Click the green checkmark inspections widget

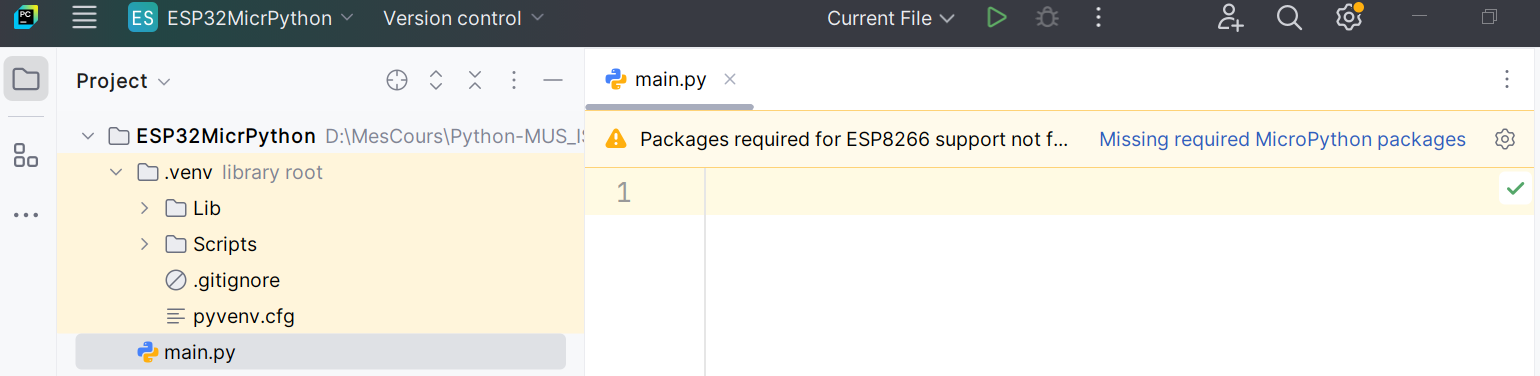(x=1515, y=188)
